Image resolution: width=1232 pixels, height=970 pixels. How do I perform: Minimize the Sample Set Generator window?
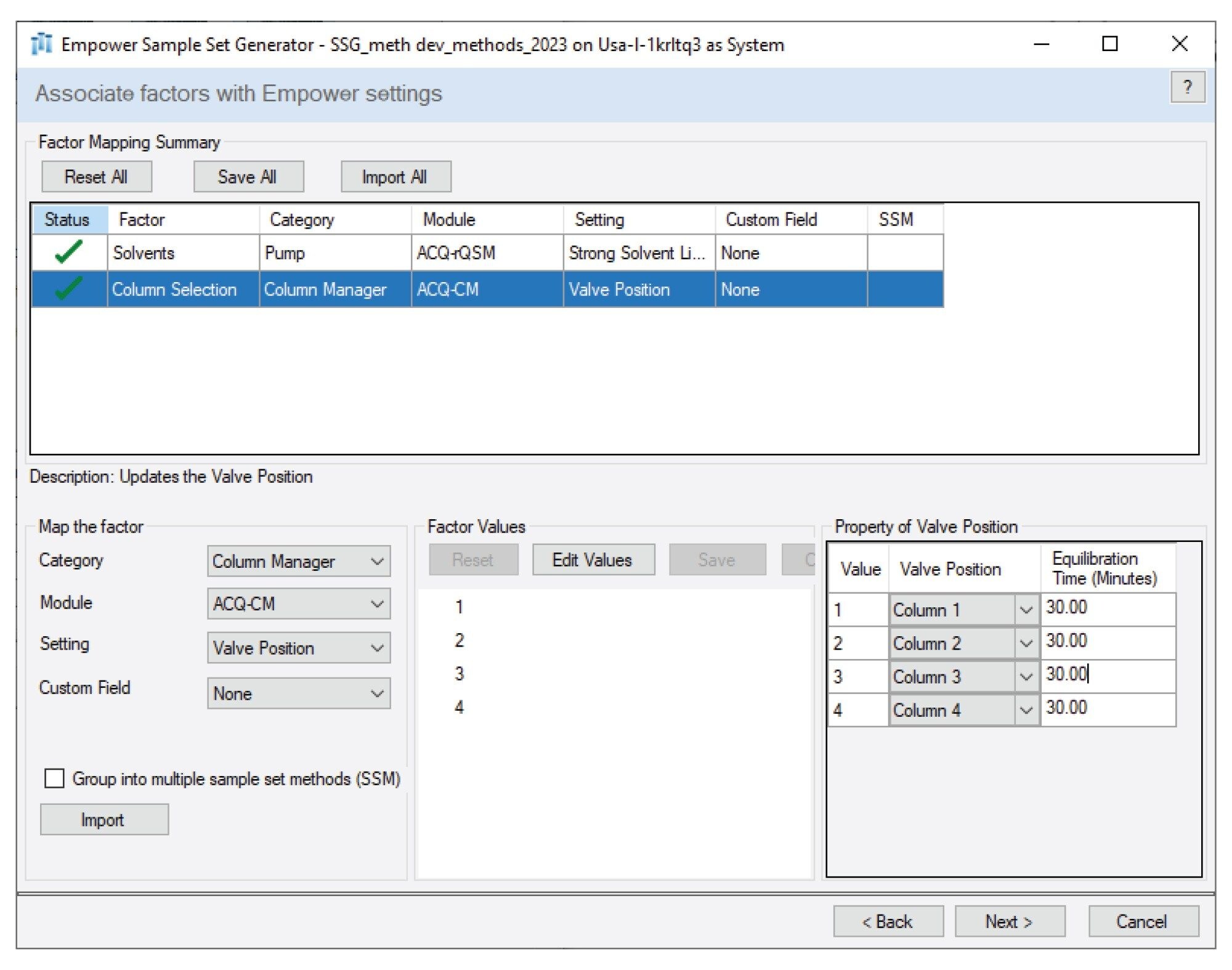pyautogui.click(x=1041, y=44)
